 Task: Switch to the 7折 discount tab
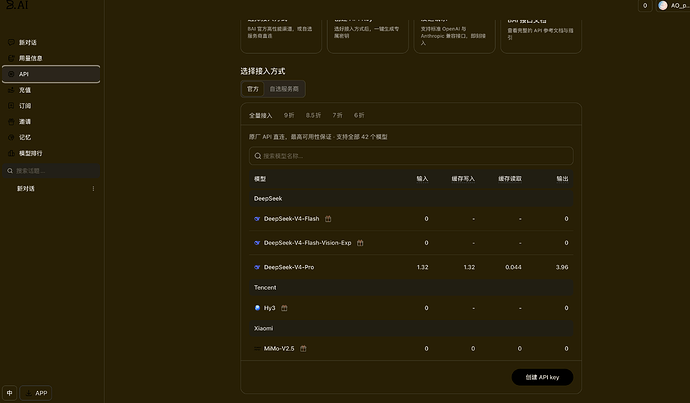click(338, 115)
